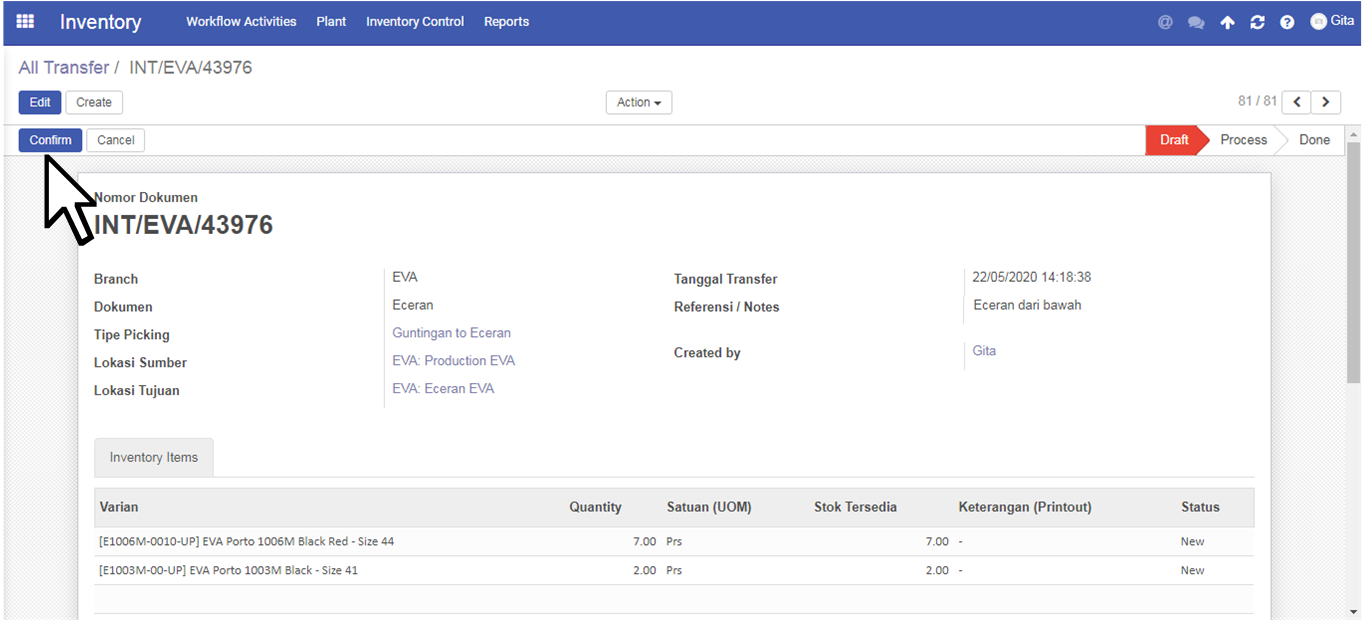
Task: Open the conversations chat bubble icon
Action: pos(1196,22)
